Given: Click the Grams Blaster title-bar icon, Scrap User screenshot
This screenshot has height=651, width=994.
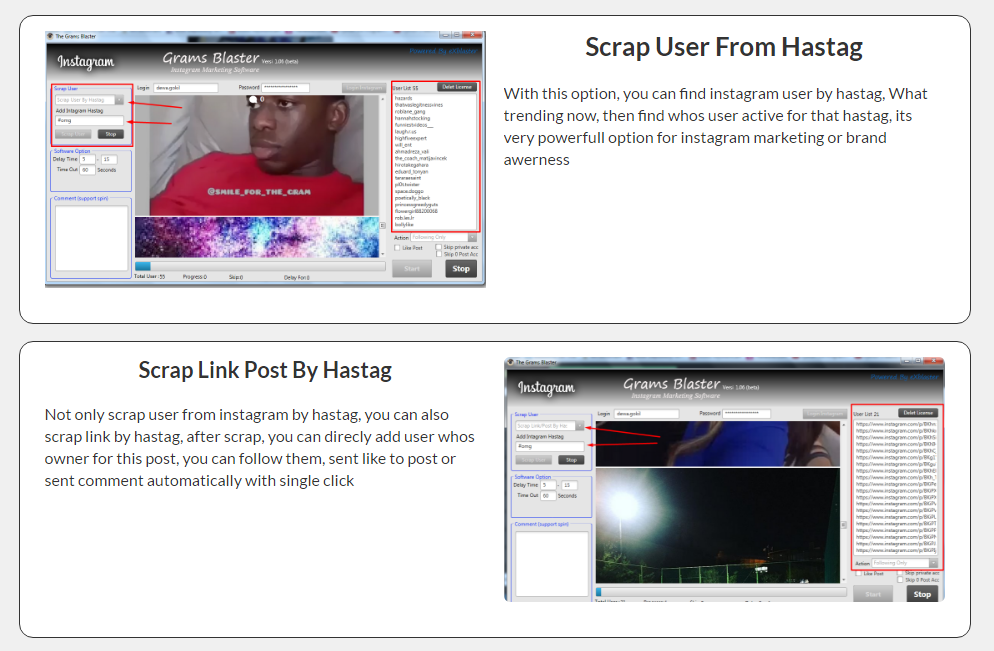Looking at the screenshot, I should point(50,36).
